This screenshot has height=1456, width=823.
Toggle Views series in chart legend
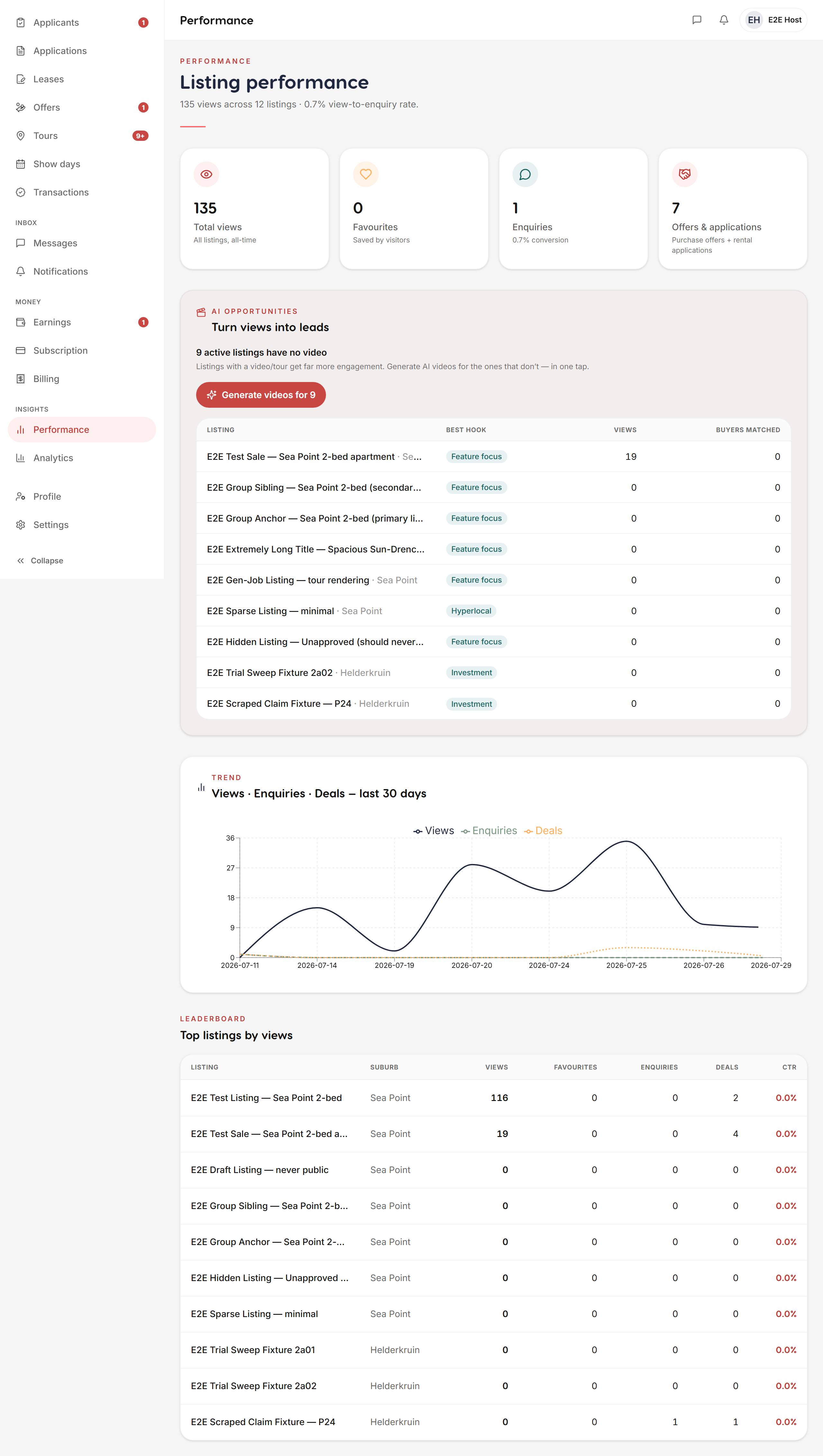pos(434,830)
